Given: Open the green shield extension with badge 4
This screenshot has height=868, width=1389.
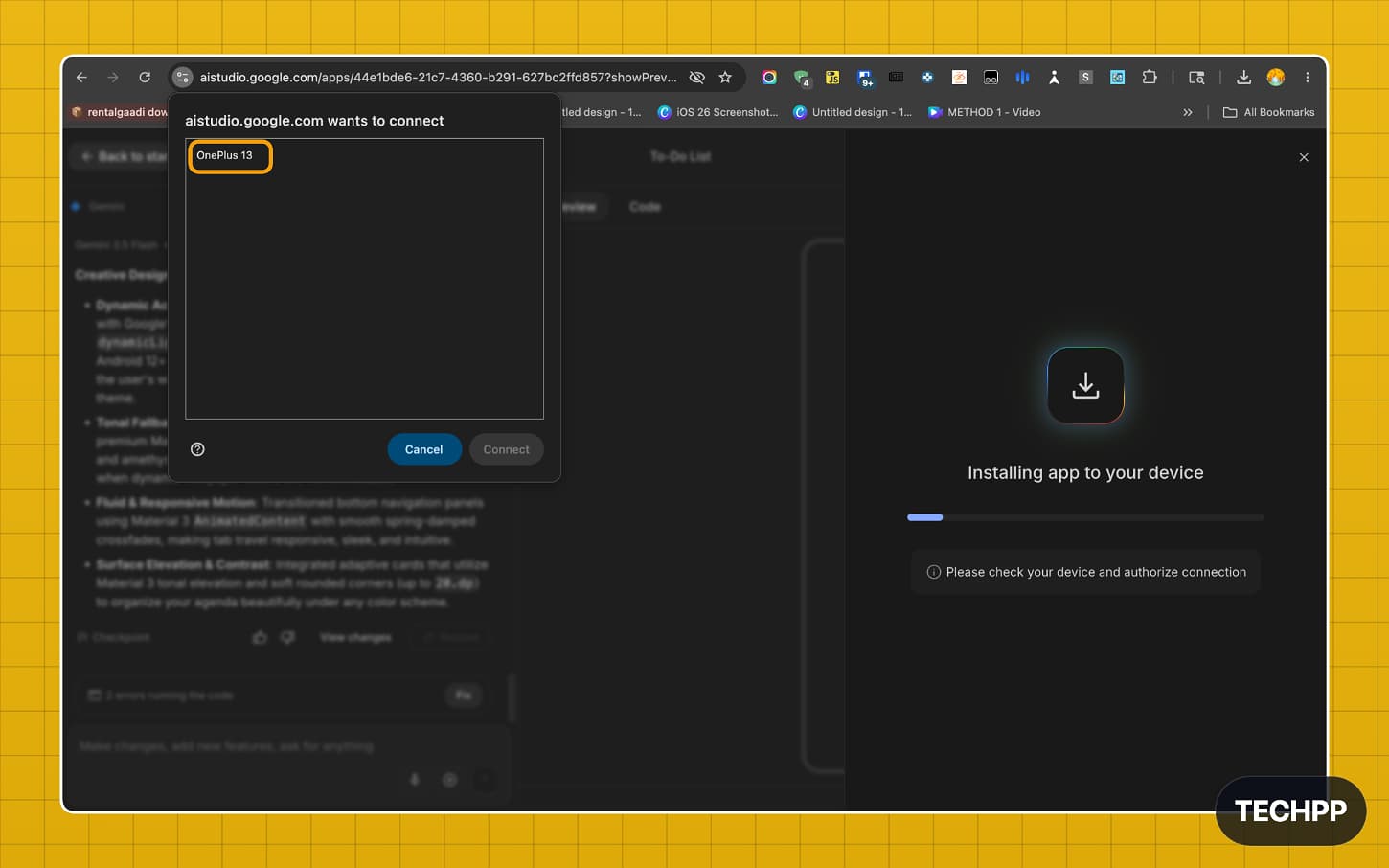Looking at the screenshot, I should point(801,78).
